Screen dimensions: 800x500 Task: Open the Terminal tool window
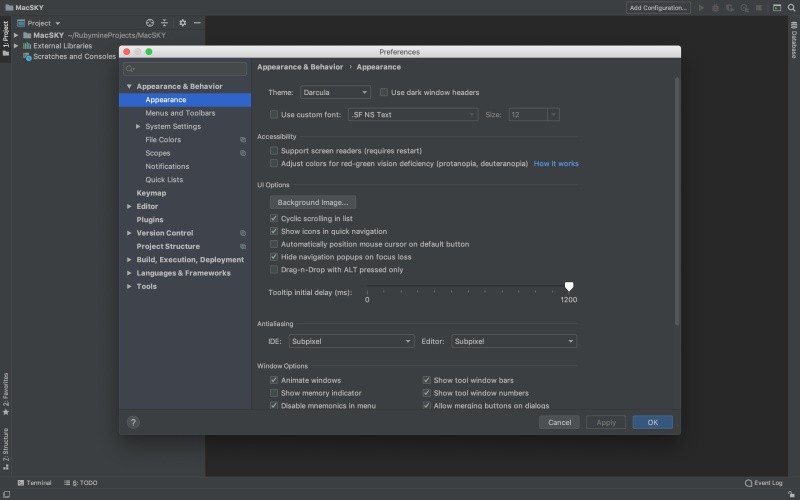[35, 483]
